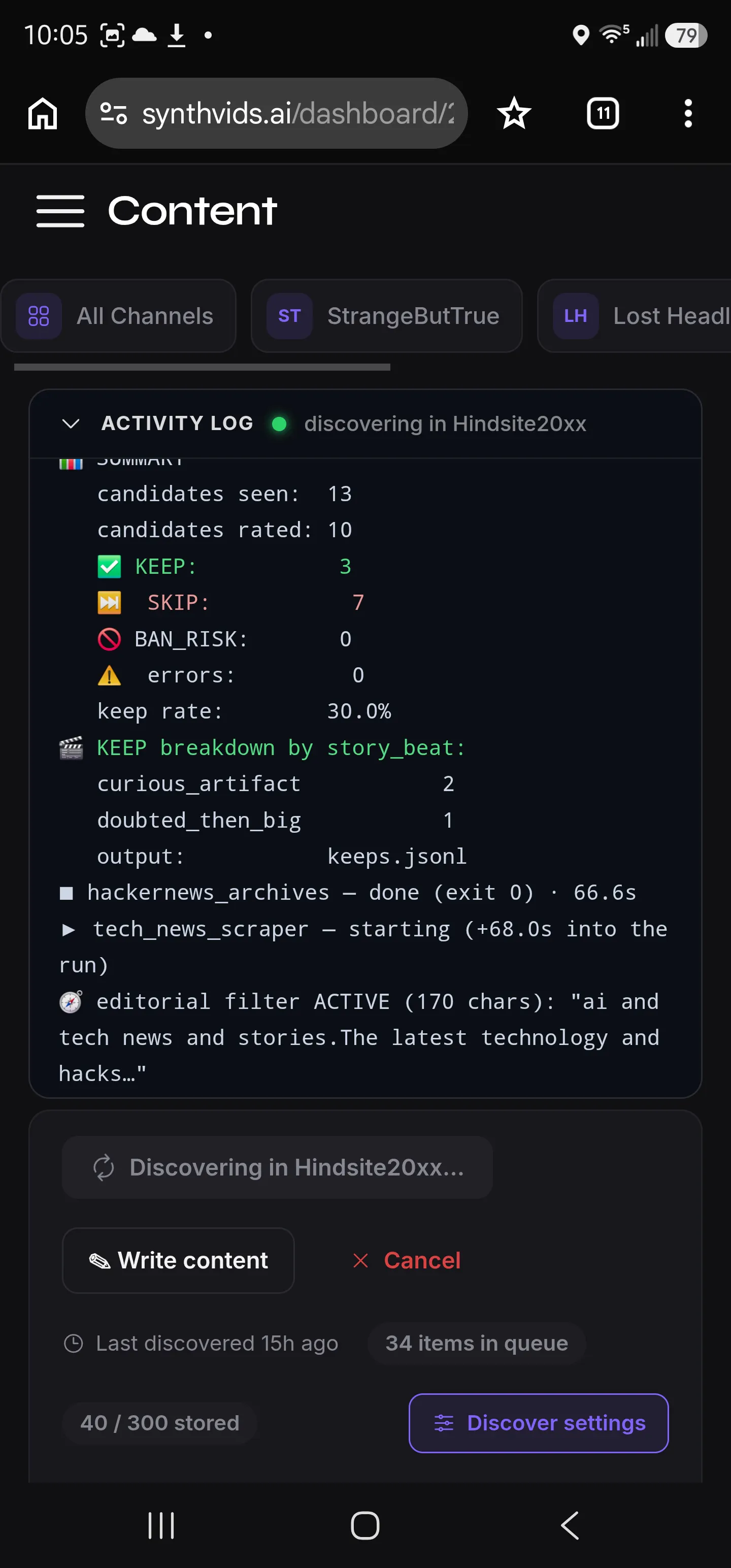Image resolution: width=731 pixels, height=1568 pixels.
Task: Select the Lost Headlines channel tab
Action: (x=634, y=316)
